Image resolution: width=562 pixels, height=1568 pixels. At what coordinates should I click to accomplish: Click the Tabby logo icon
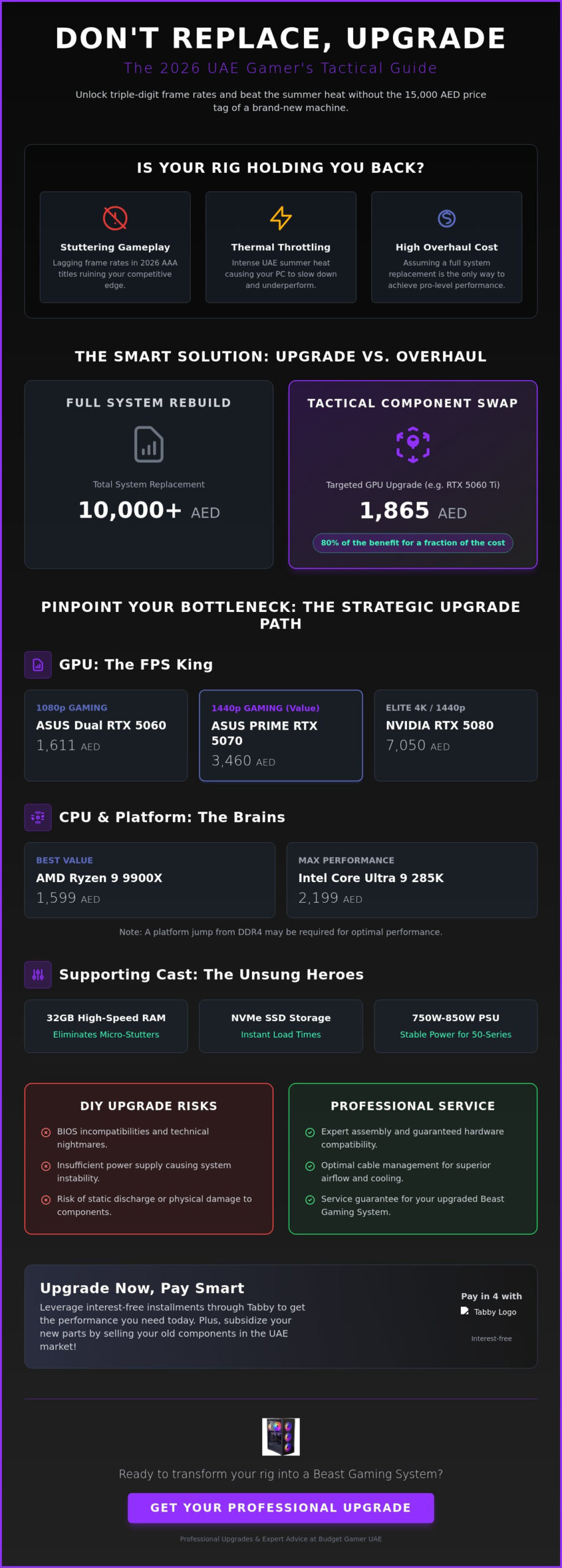465,1311
